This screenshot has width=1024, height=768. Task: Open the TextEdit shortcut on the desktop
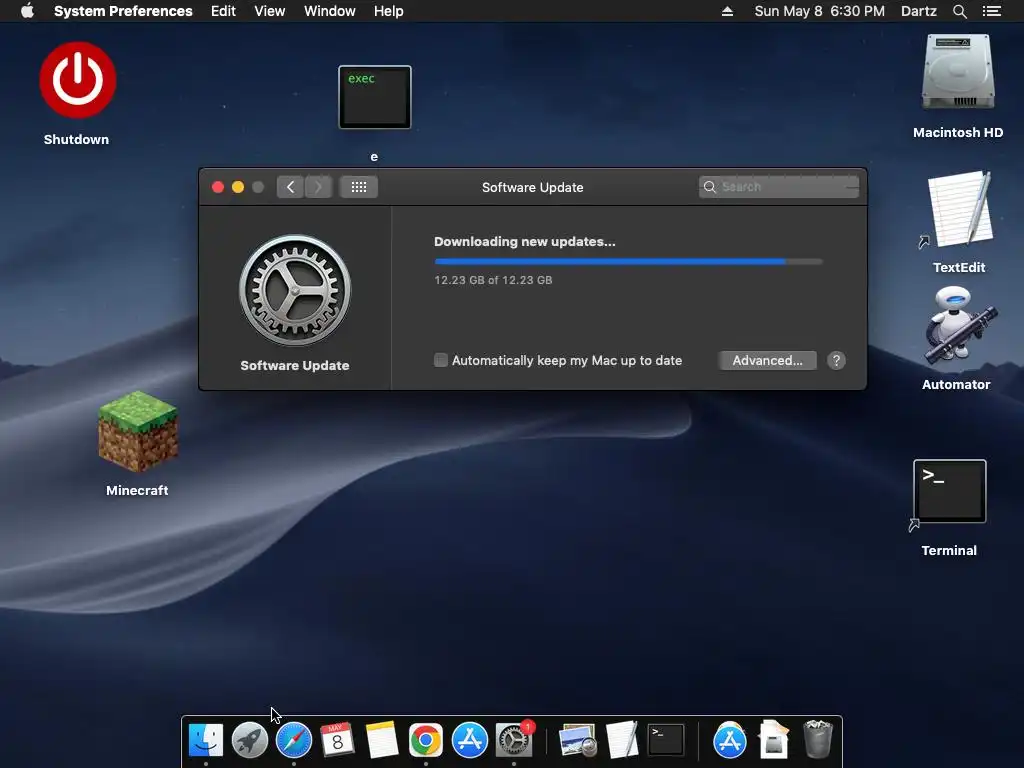point(960,209)
